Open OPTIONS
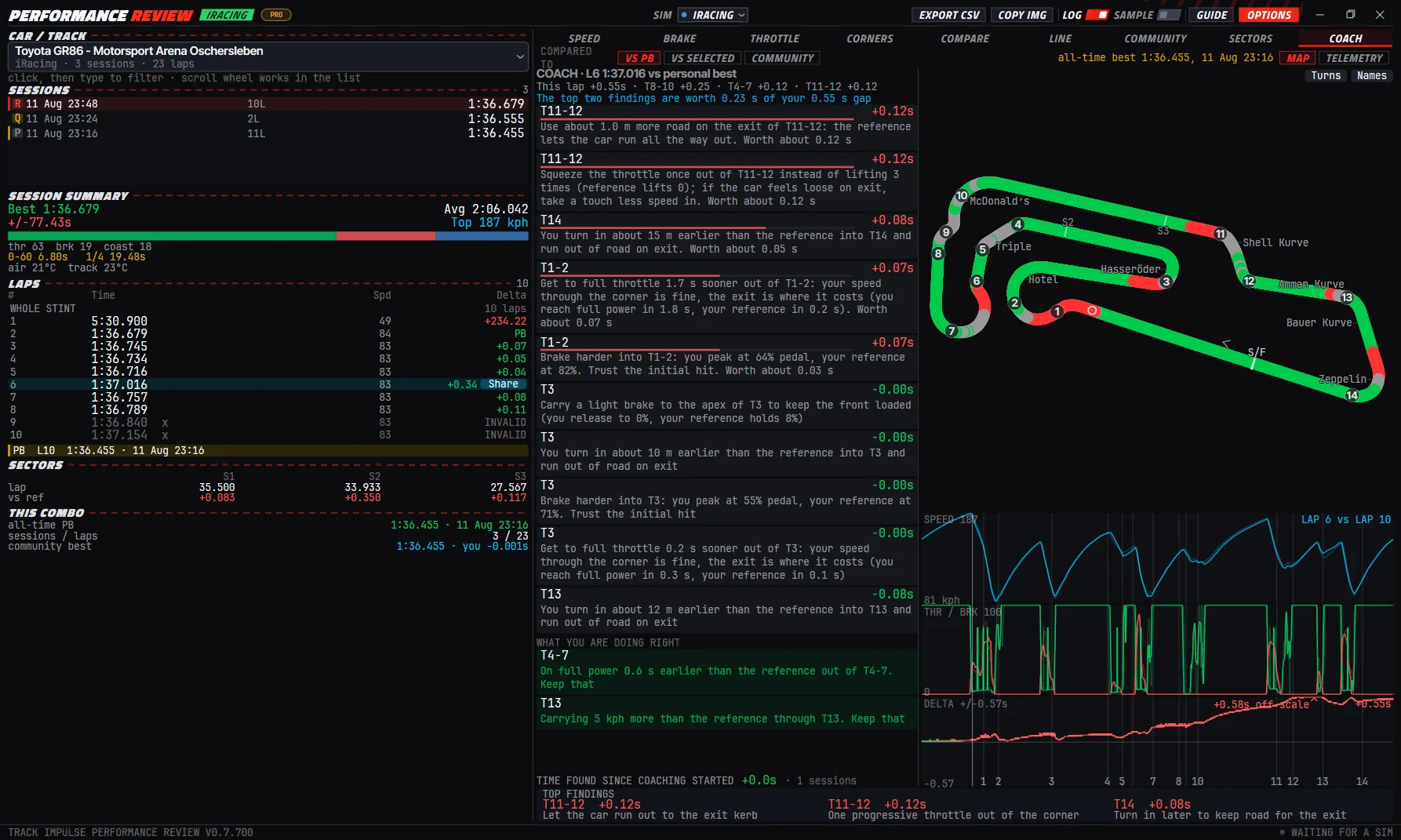 (x=1269, y=15)
